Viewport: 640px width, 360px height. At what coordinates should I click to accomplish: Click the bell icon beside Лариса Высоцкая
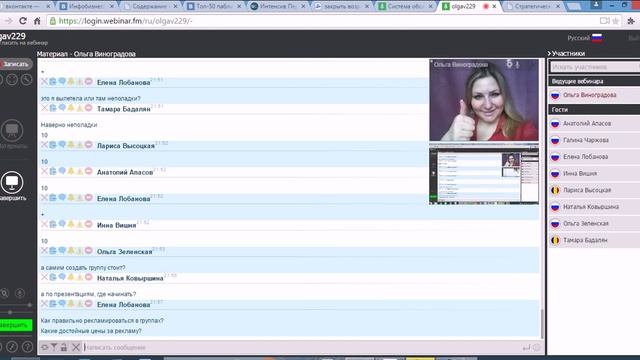(x=71, y=145)
